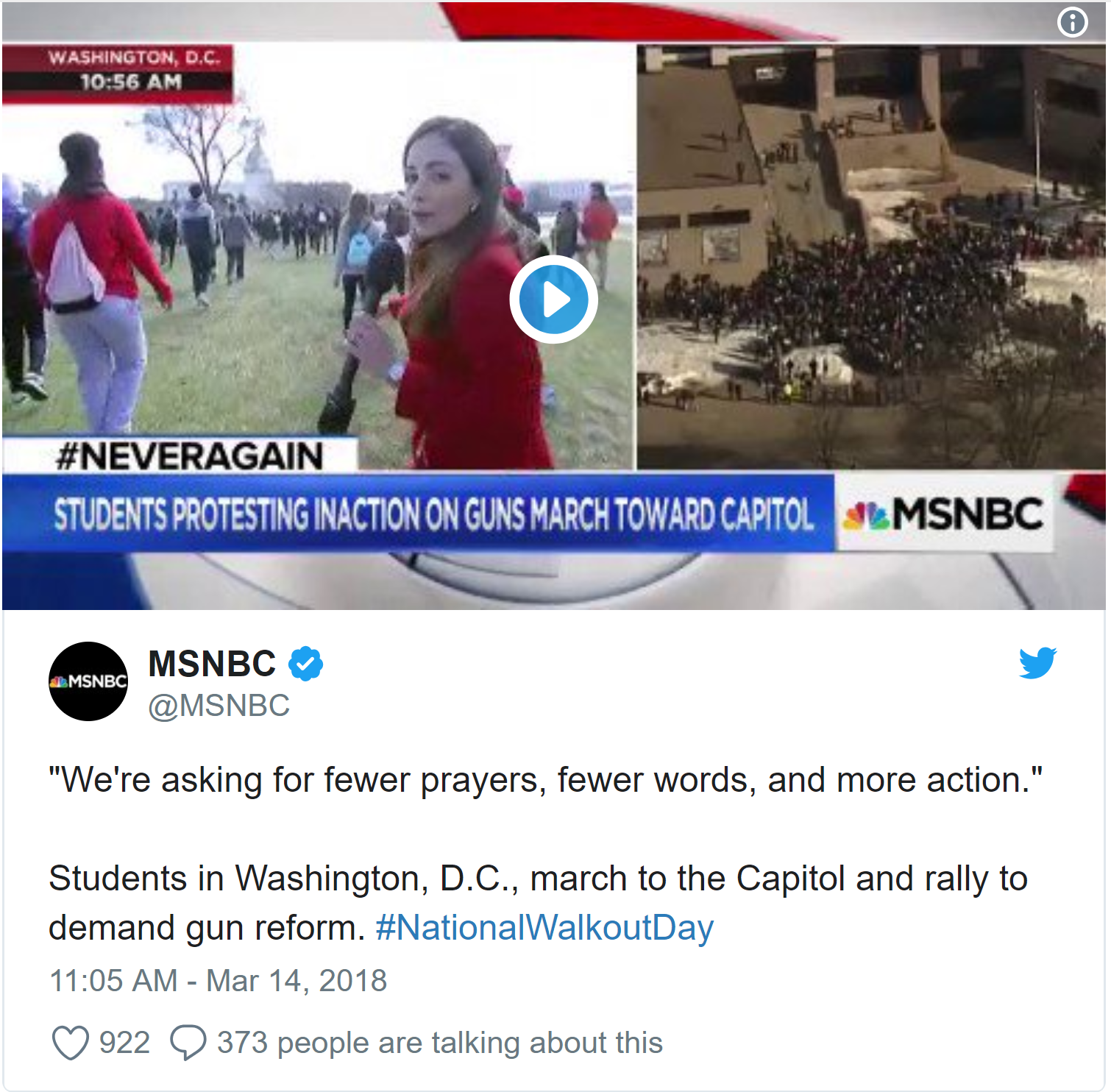Open the #NationalWalkoutDay hashtag

point(544,927)
